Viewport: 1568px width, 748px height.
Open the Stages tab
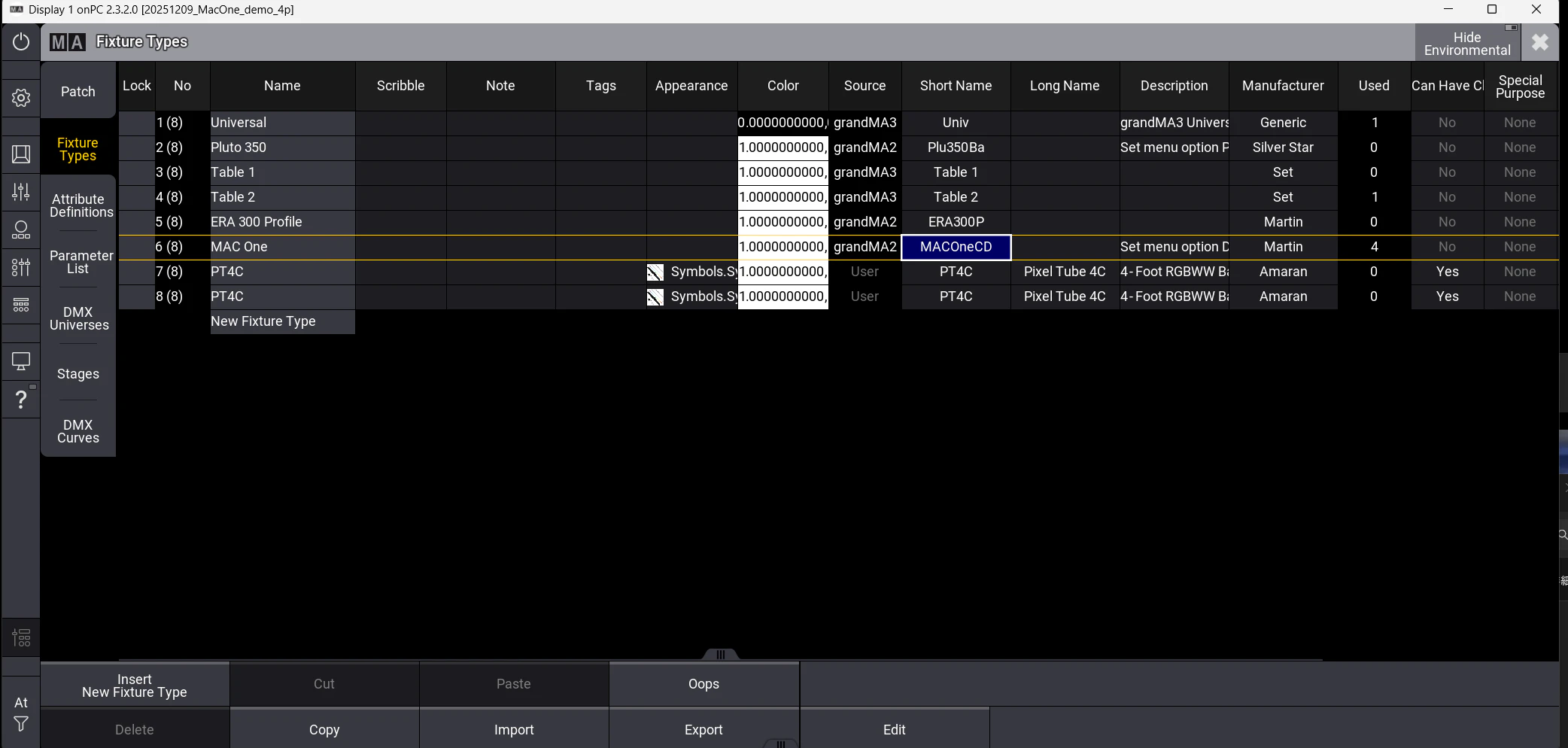point(78,374)
